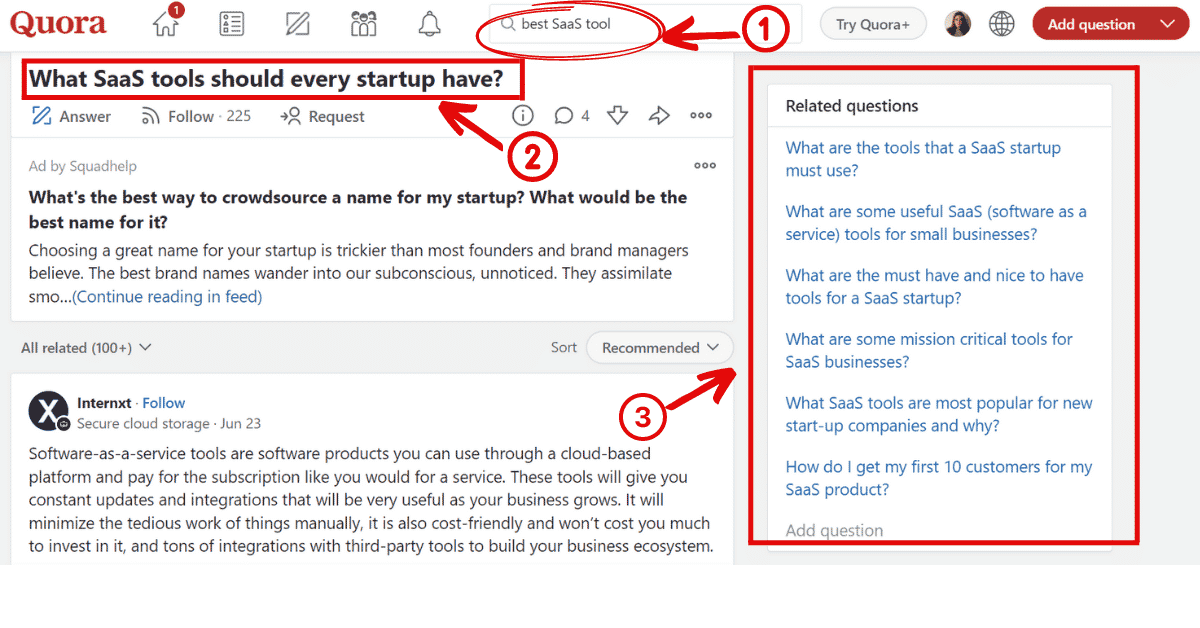The height and width of the screenshot is (628, 1200).
Task: Click 'Secure cloud storage · Jun 23' credential text
Action: click(x=169, y=424)
